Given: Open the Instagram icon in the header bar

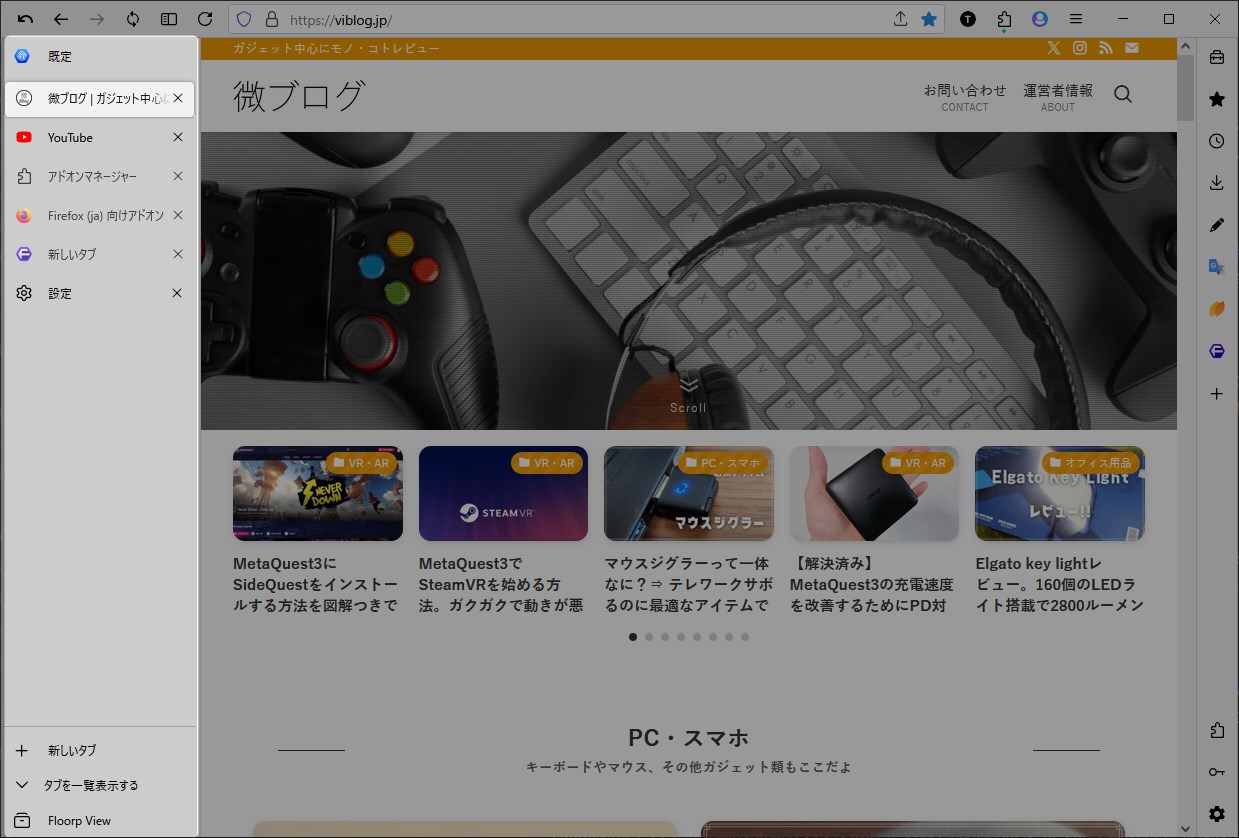Looking at the screenshot, I should (1080, 47).
